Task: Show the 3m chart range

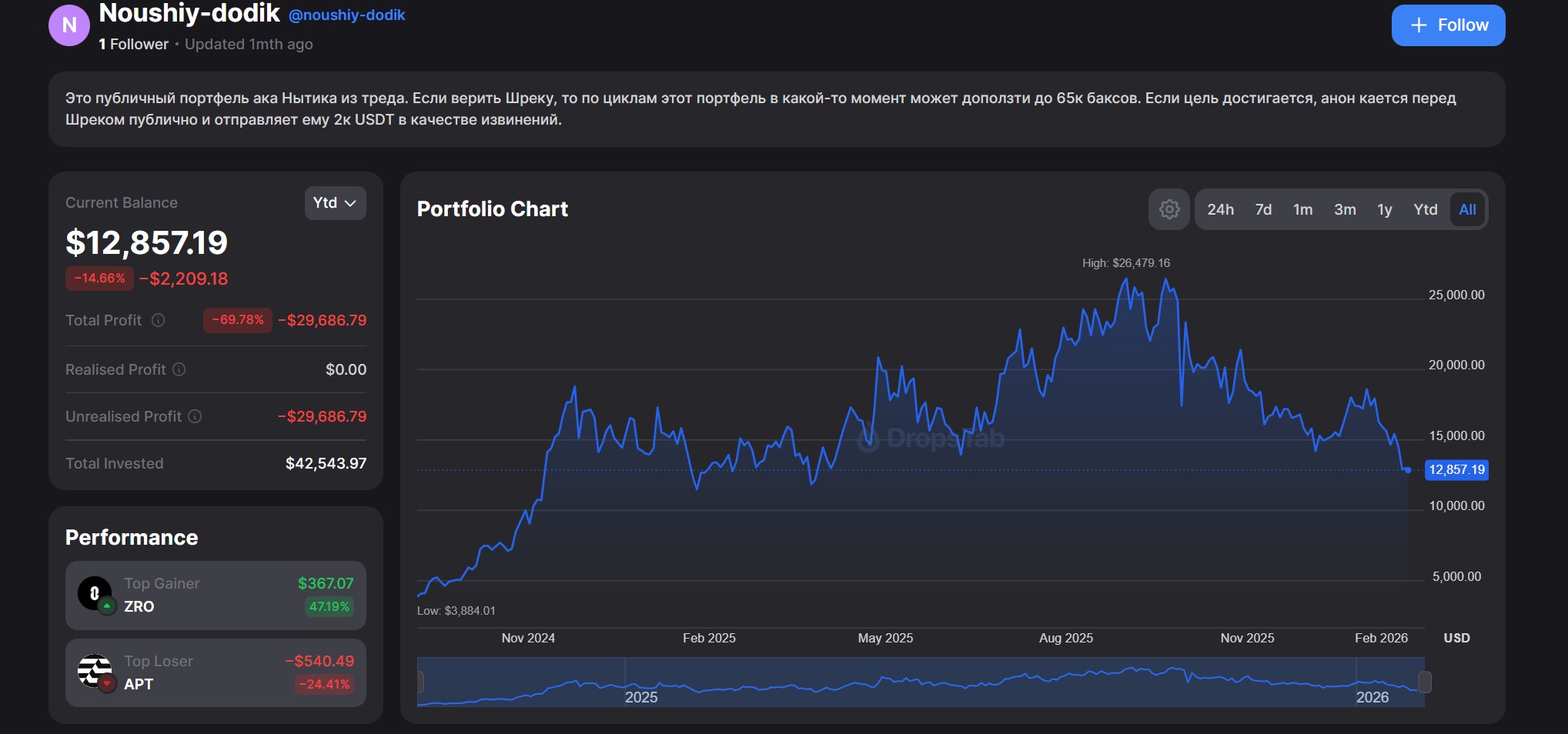Action: (1345, 209)
